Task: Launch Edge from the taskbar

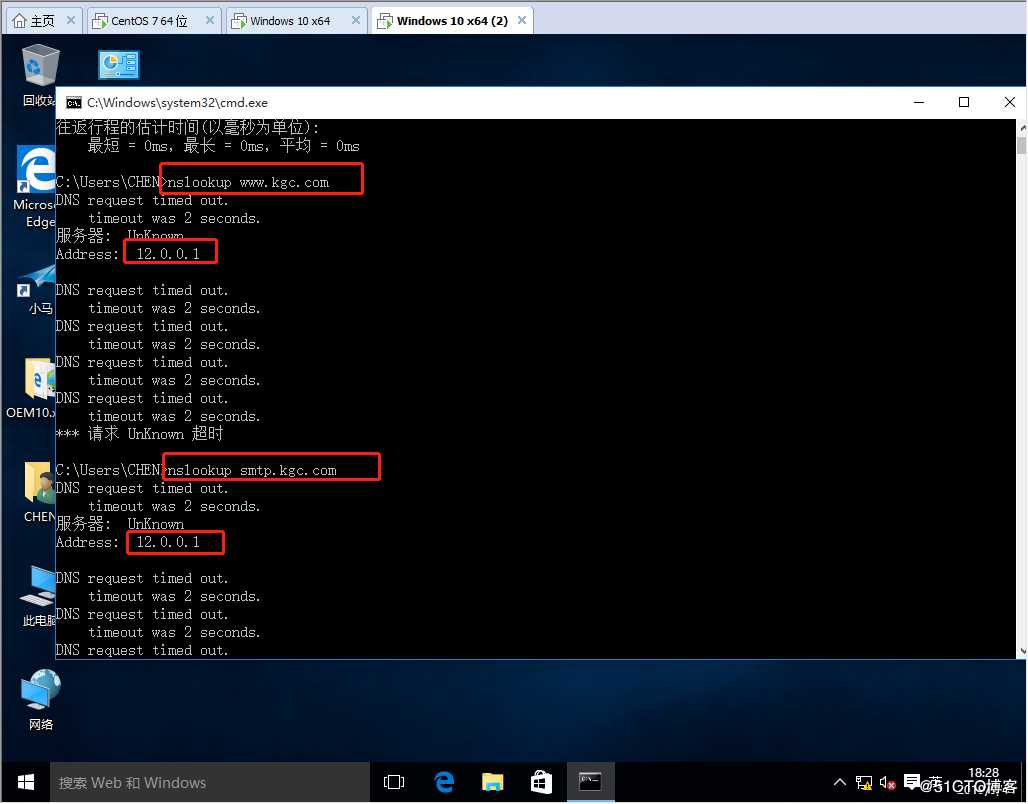Action: pos(444,782)
